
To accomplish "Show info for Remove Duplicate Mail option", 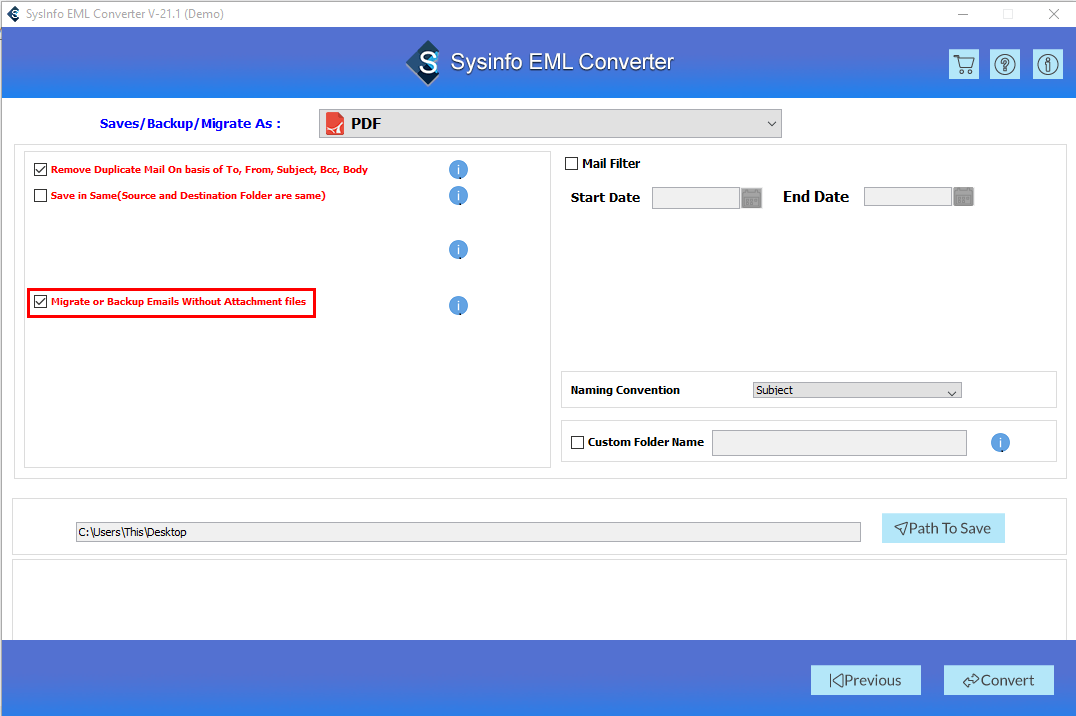I will pos(458,170).
